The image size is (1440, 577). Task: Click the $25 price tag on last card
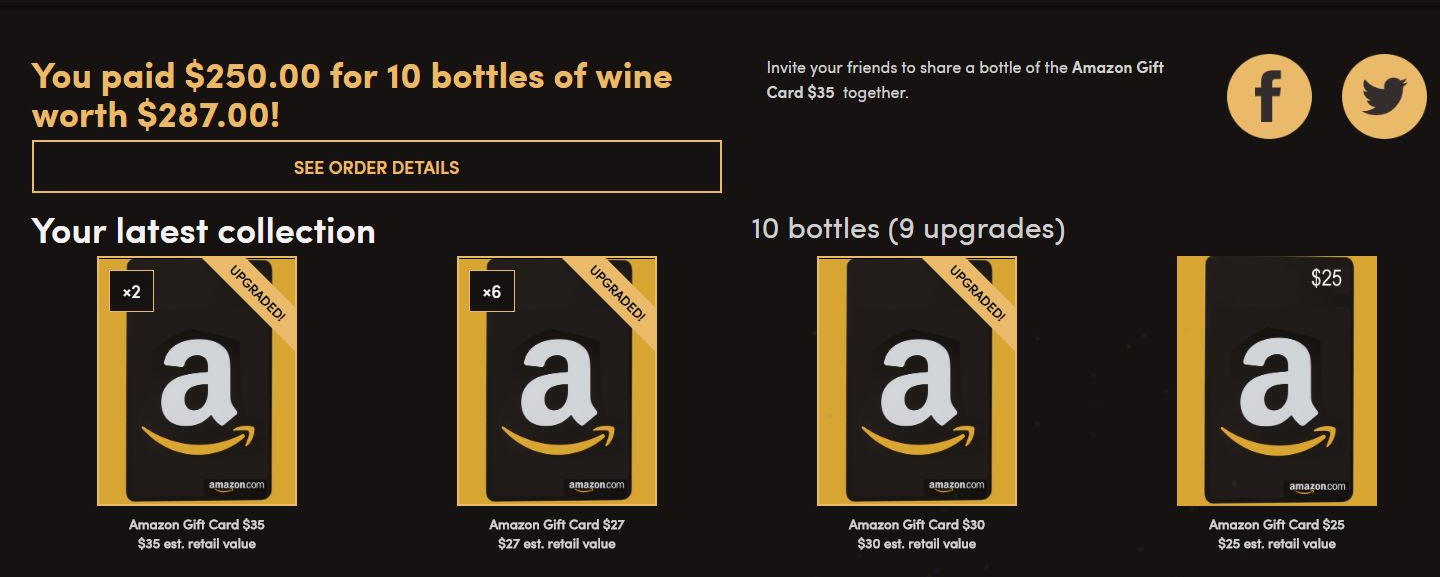(1326, 278)
